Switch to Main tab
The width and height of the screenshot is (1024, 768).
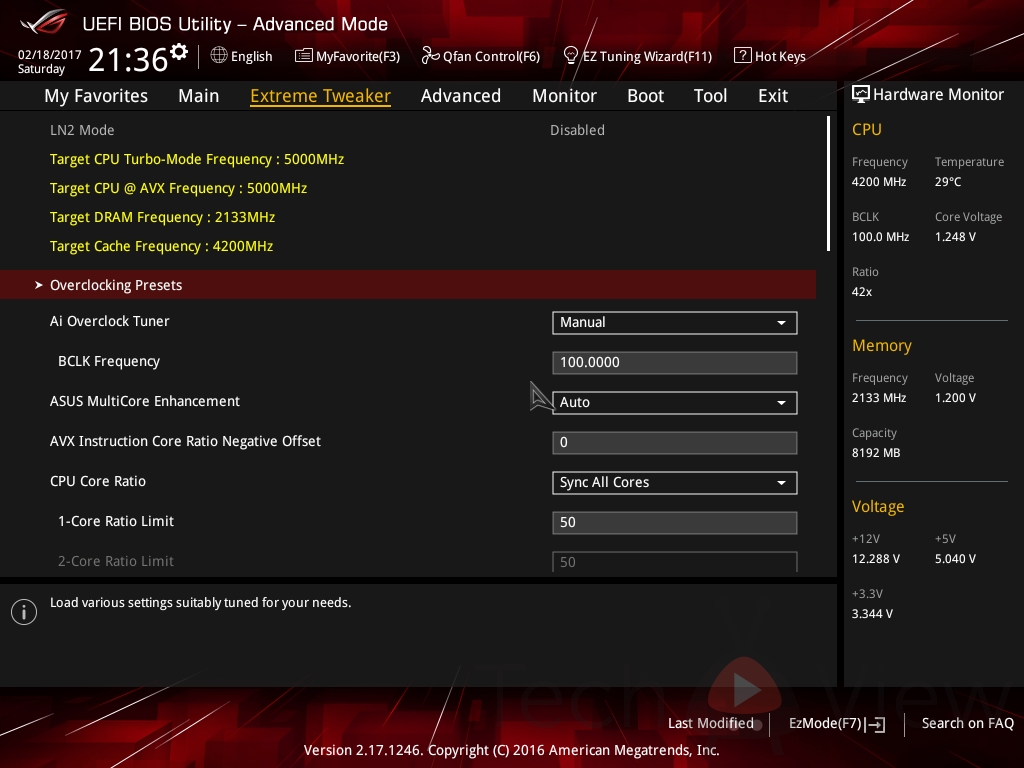pos(199,96)
